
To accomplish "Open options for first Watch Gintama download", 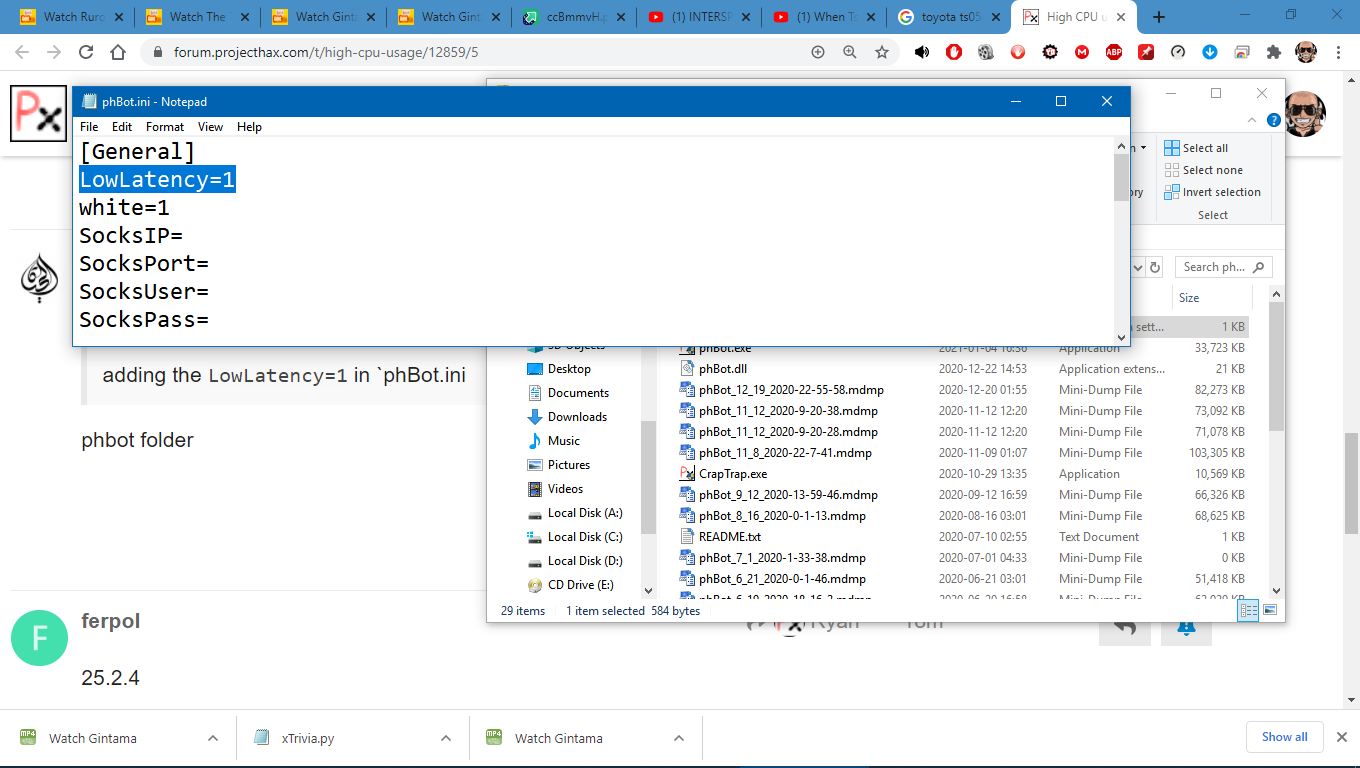I will pyautogui.click(x=212, y=738).
